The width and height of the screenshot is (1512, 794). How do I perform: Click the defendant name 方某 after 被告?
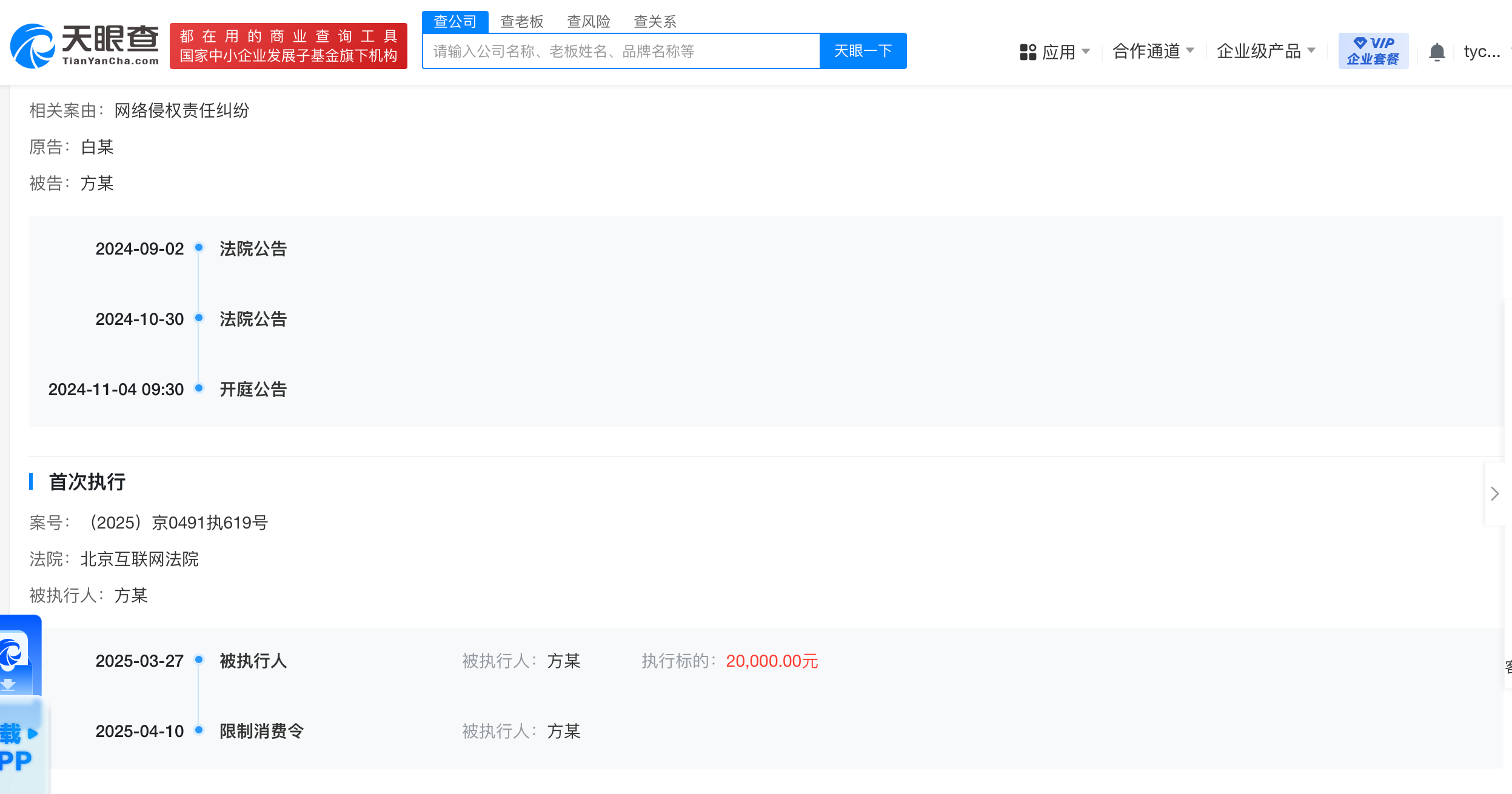(97, 183)
